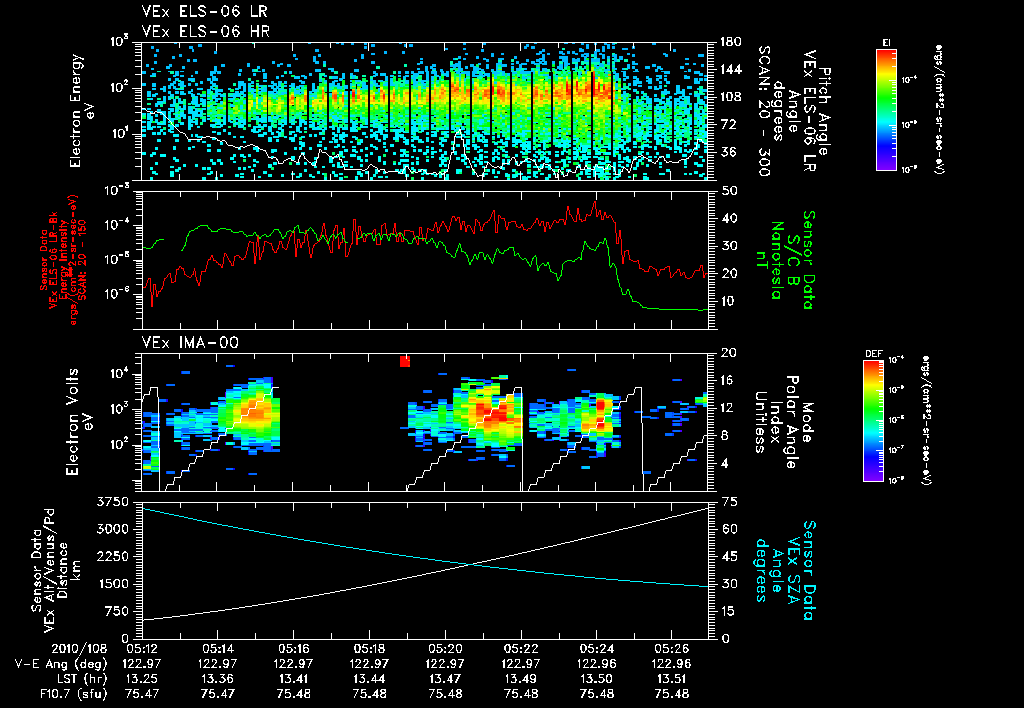Click the 05:14 time tick label
This screenshot has width=1024, height=708.
[217, 649]
